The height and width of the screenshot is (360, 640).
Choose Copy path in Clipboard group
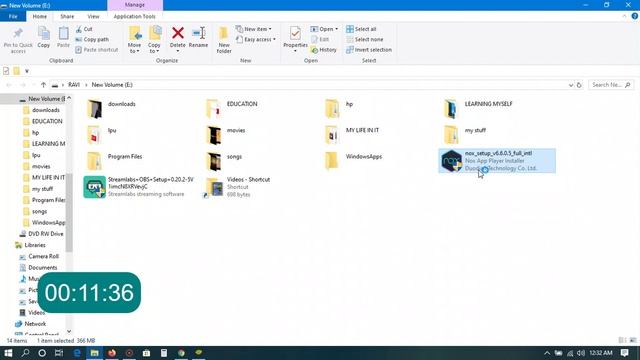(x=92, y=40)
